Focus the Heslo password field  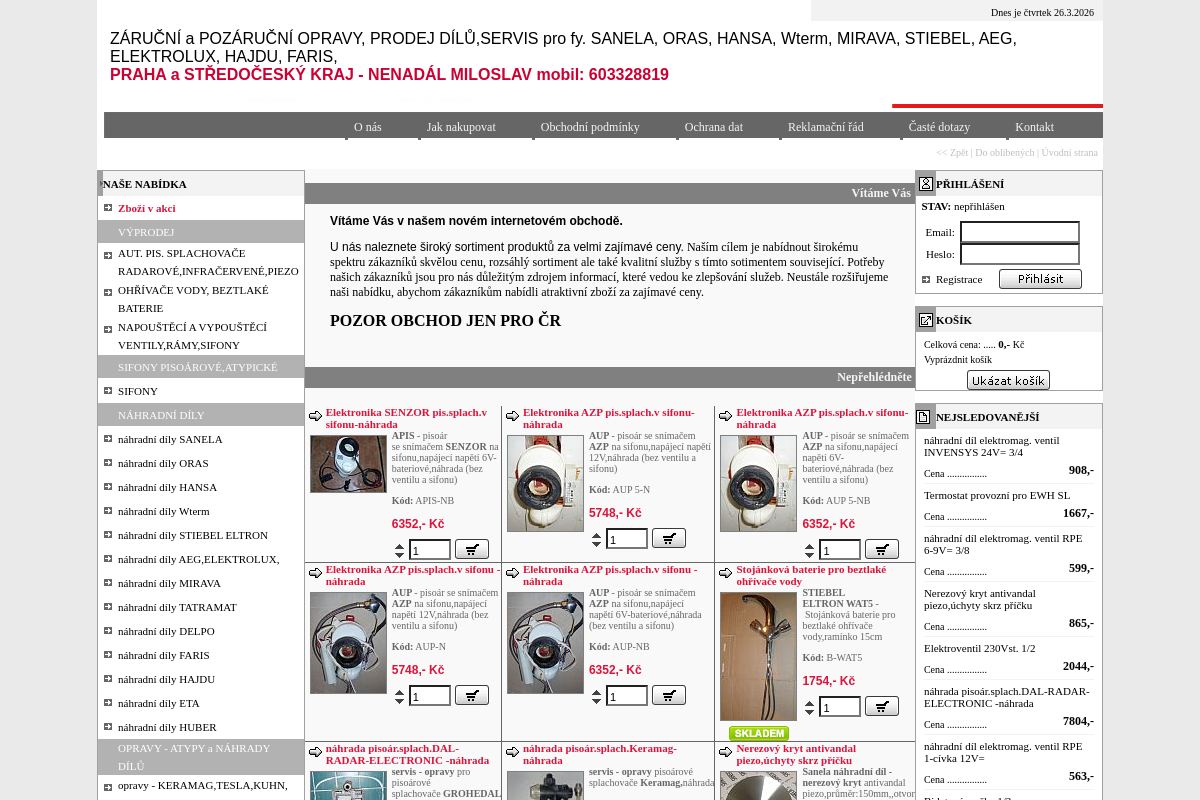pos(1020,254)
